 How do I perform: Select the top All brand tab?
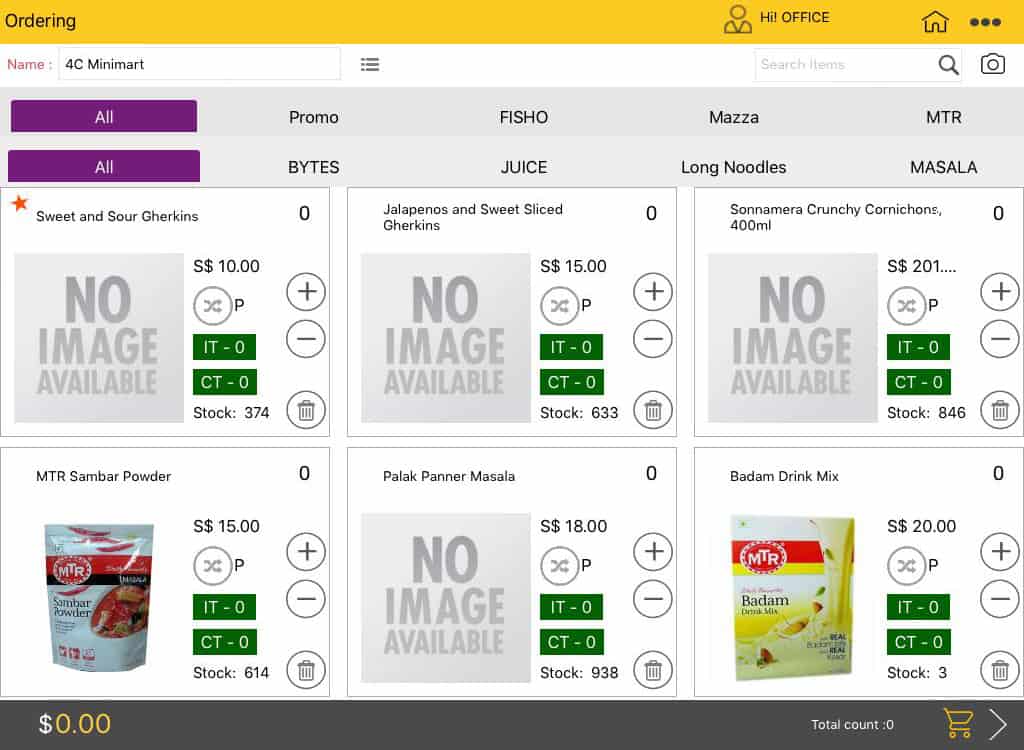pyautogui.click(x=104, y=116)
